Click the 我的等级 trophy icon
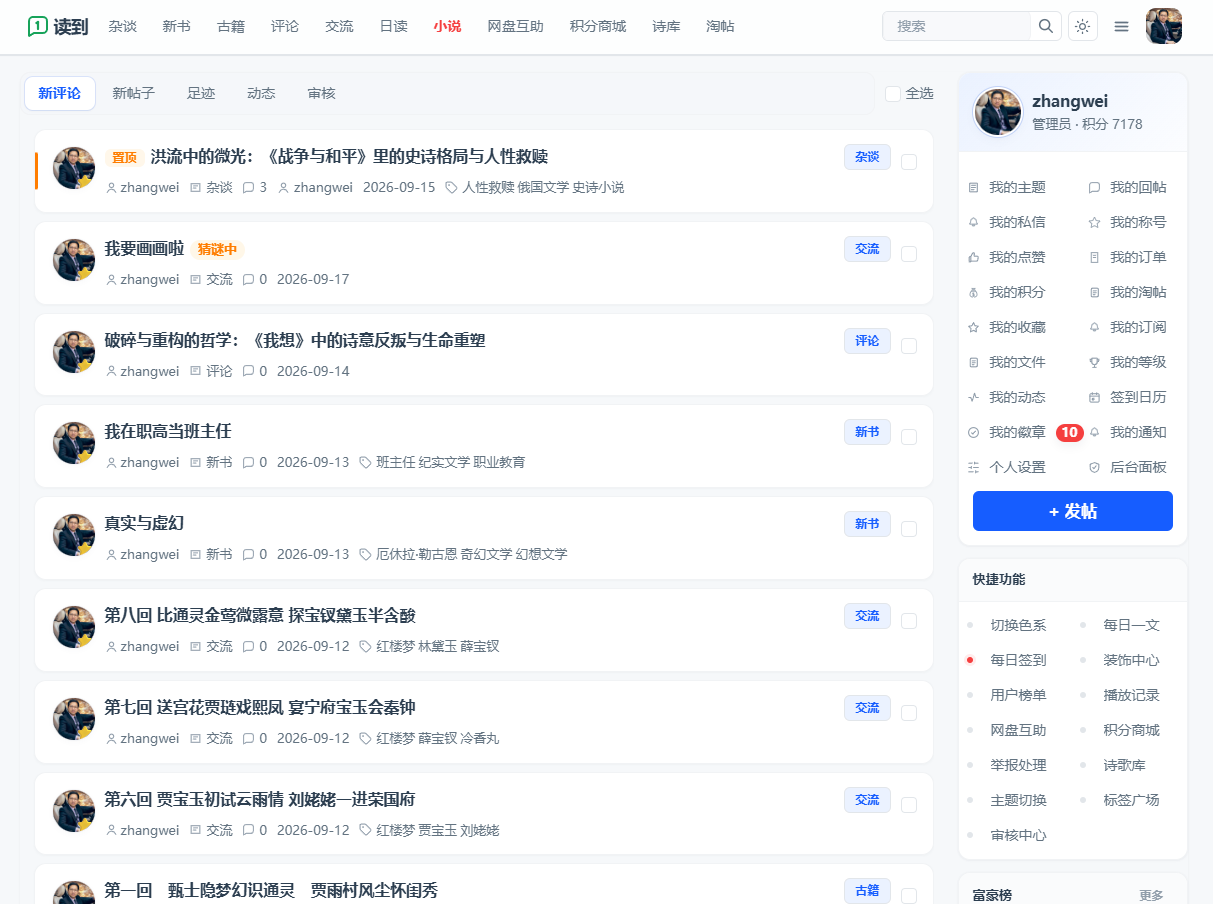Screen dimensions: 1213x904 point(1094,362)
